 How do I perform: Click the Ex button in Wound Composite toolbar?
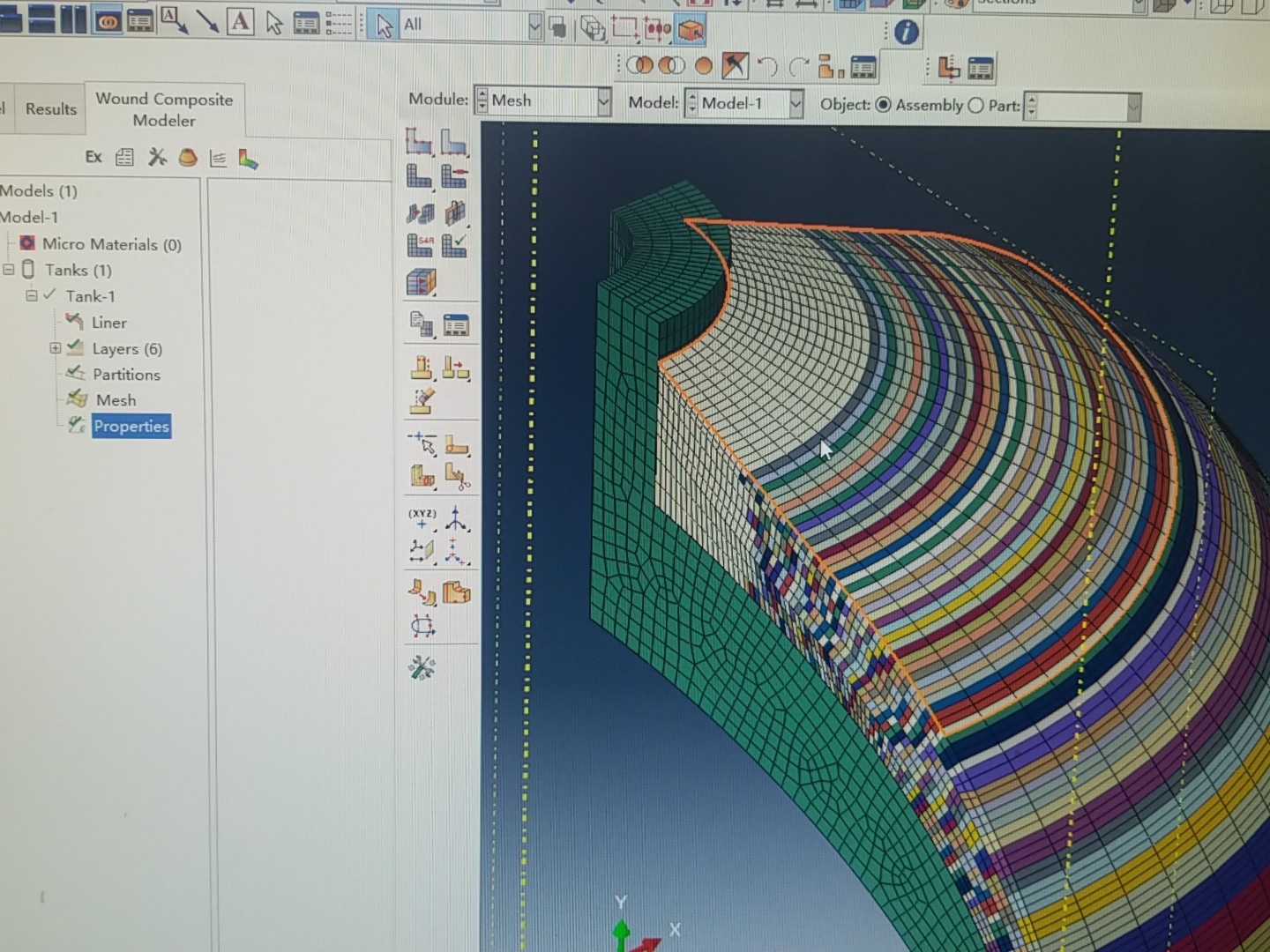click(94, 157)
